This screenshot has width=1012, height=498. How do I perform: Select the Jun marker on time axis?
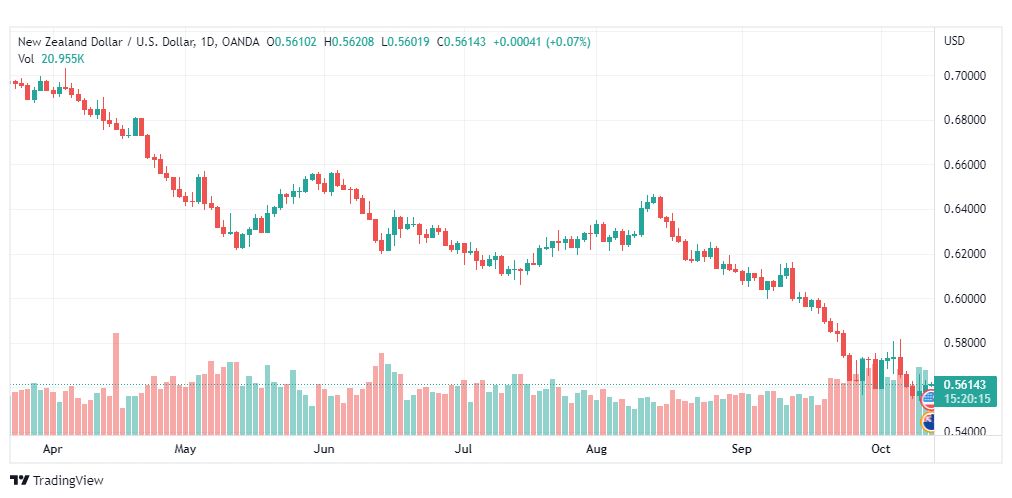[x=323, y=449]
